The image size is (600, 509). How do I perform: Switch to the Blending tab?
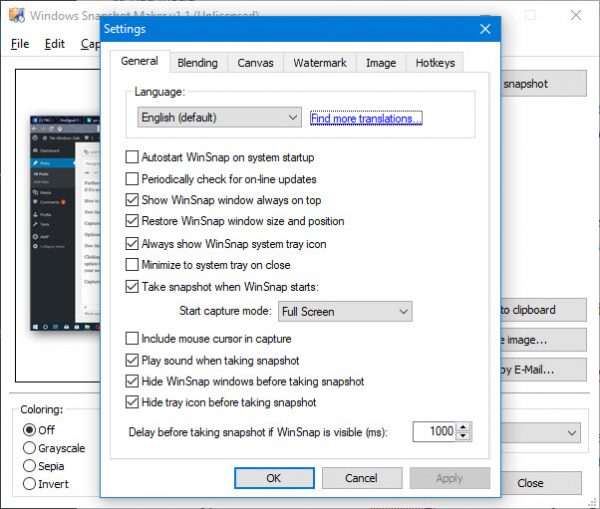(x=197, y=63)
